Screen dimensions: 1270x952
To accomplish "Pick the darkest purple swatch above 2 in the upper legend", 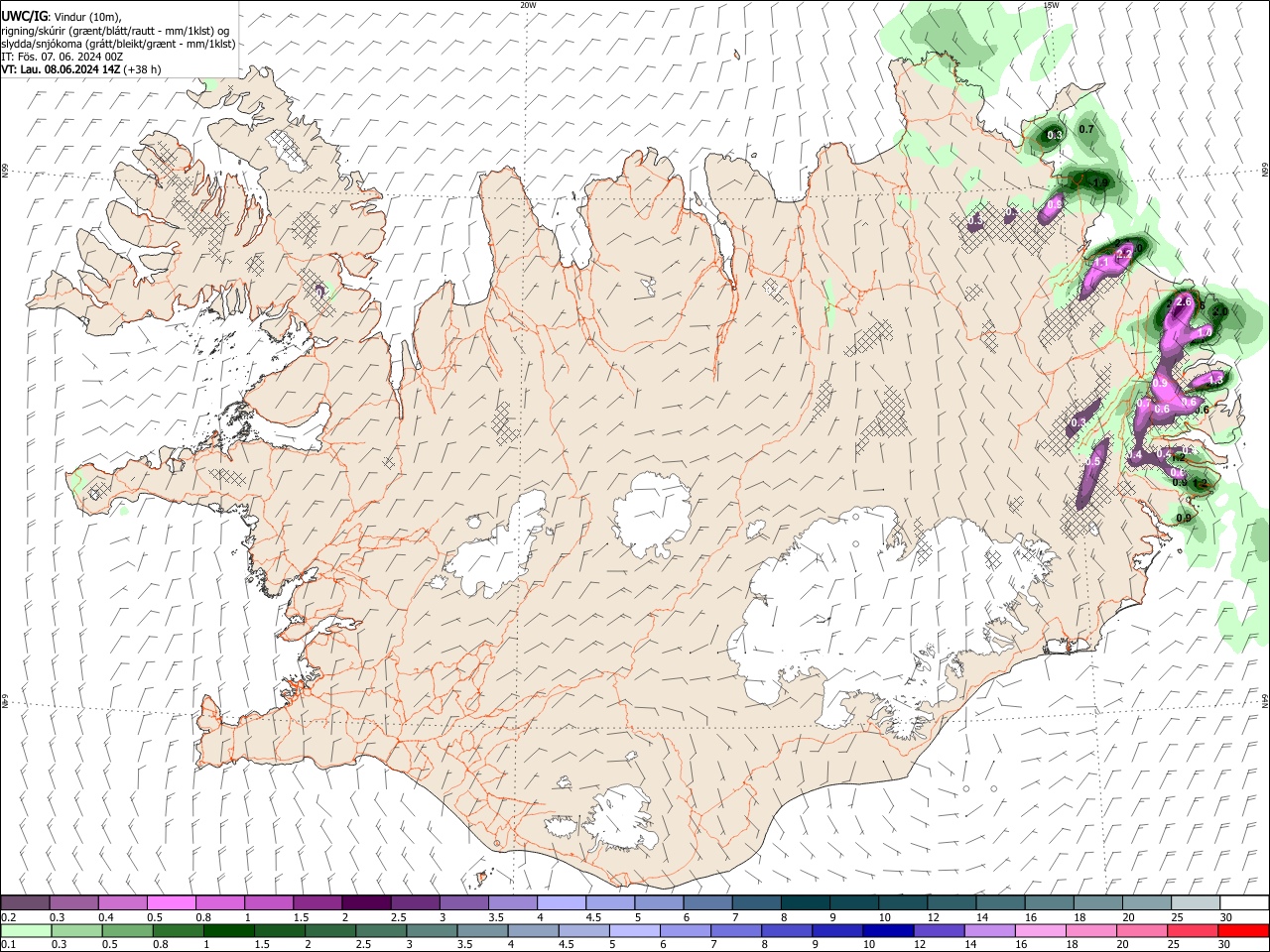I will point(365,902).
